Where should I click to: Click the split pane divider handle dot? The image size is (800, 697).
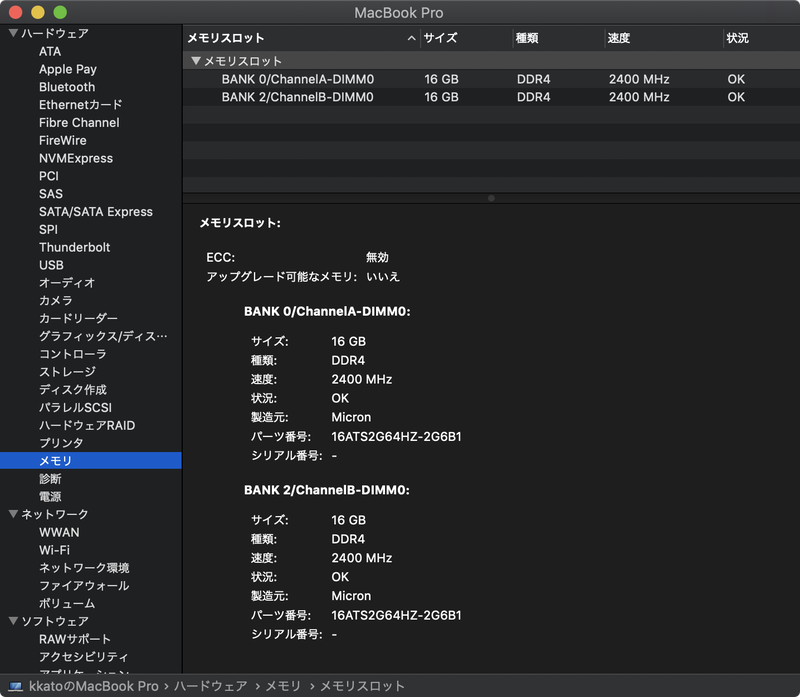click(491, 198)
